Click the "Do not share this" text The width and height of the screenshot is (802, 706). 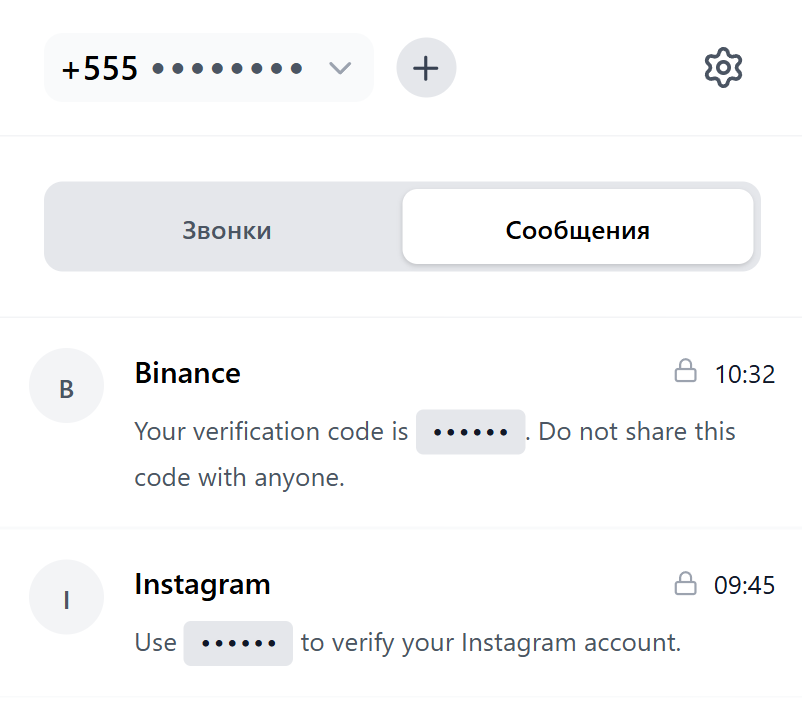[637, 432]
